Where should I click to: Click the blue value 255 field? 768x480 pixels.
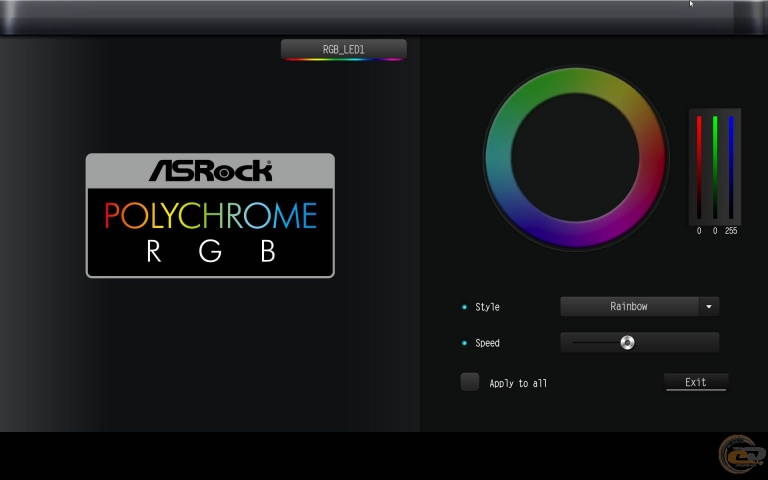pos(731,231)
